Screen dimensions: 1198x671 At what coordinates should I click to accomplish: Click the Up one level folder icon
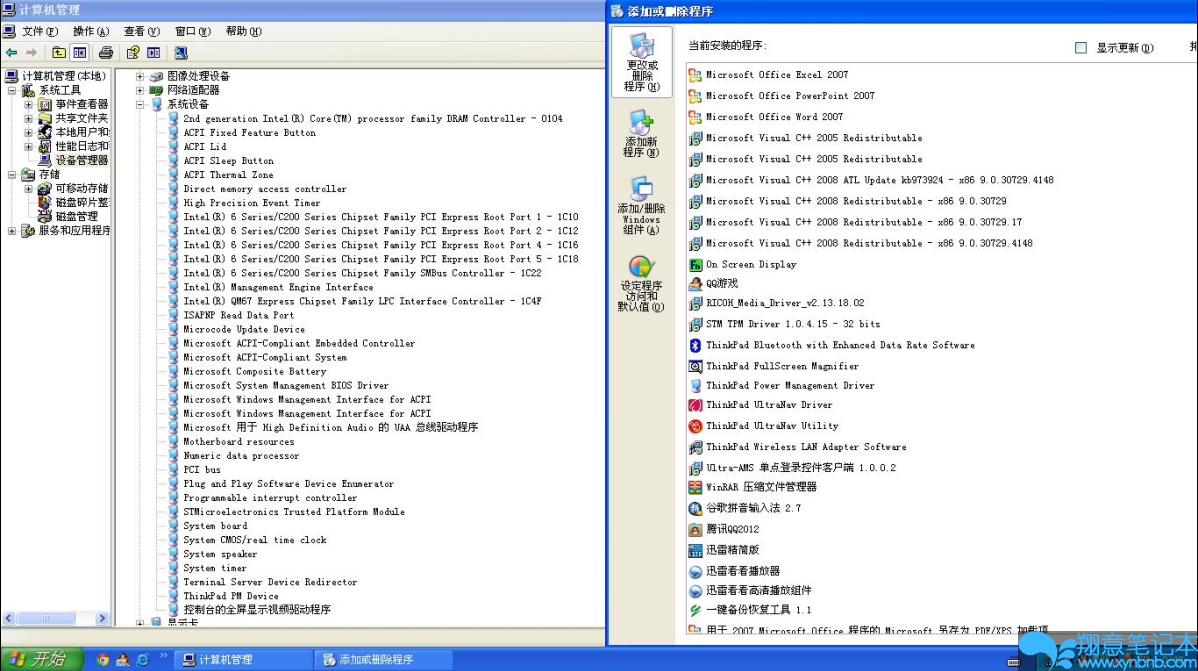[59, 53]
